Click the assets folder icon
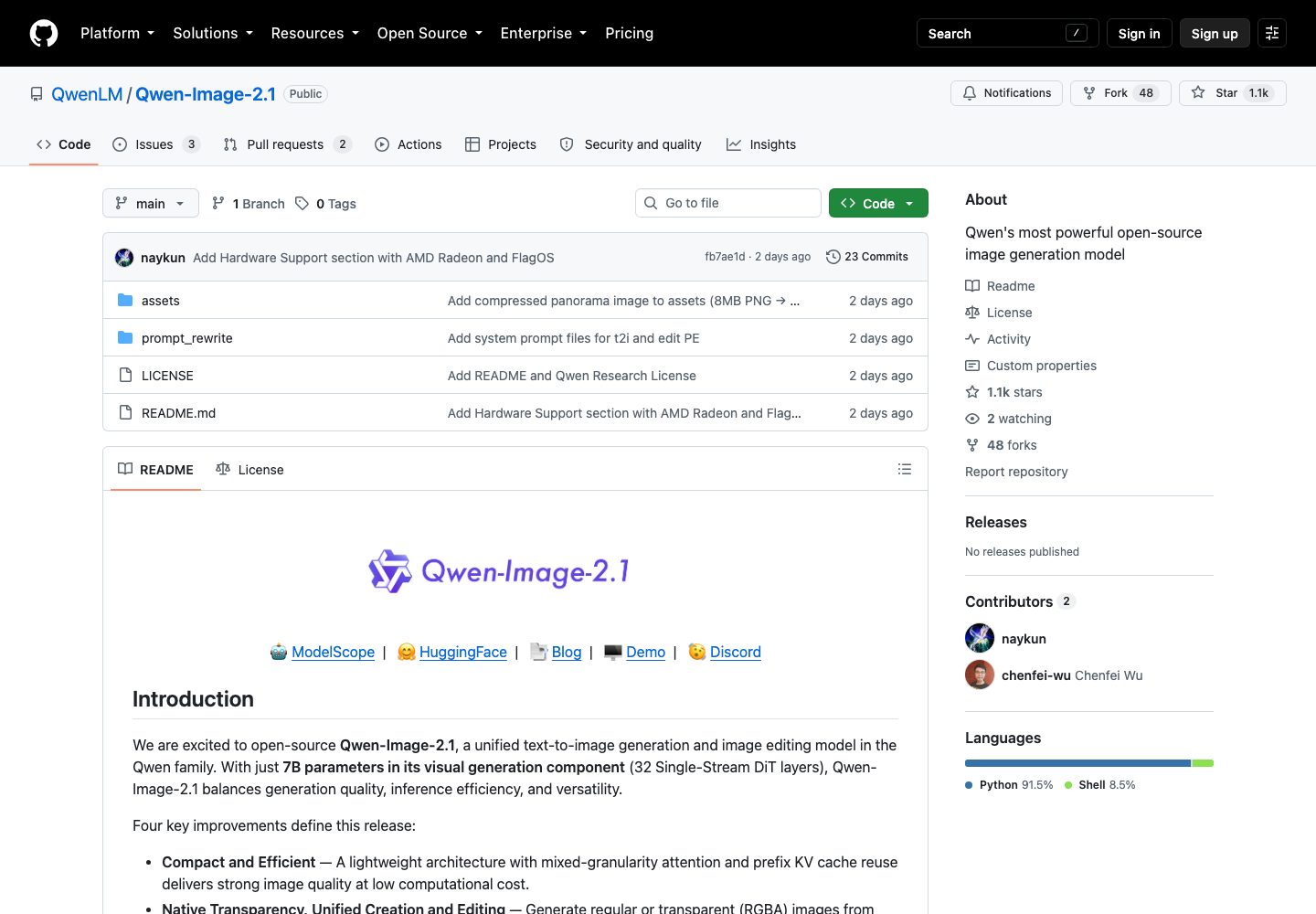 (x=125, y=300)
